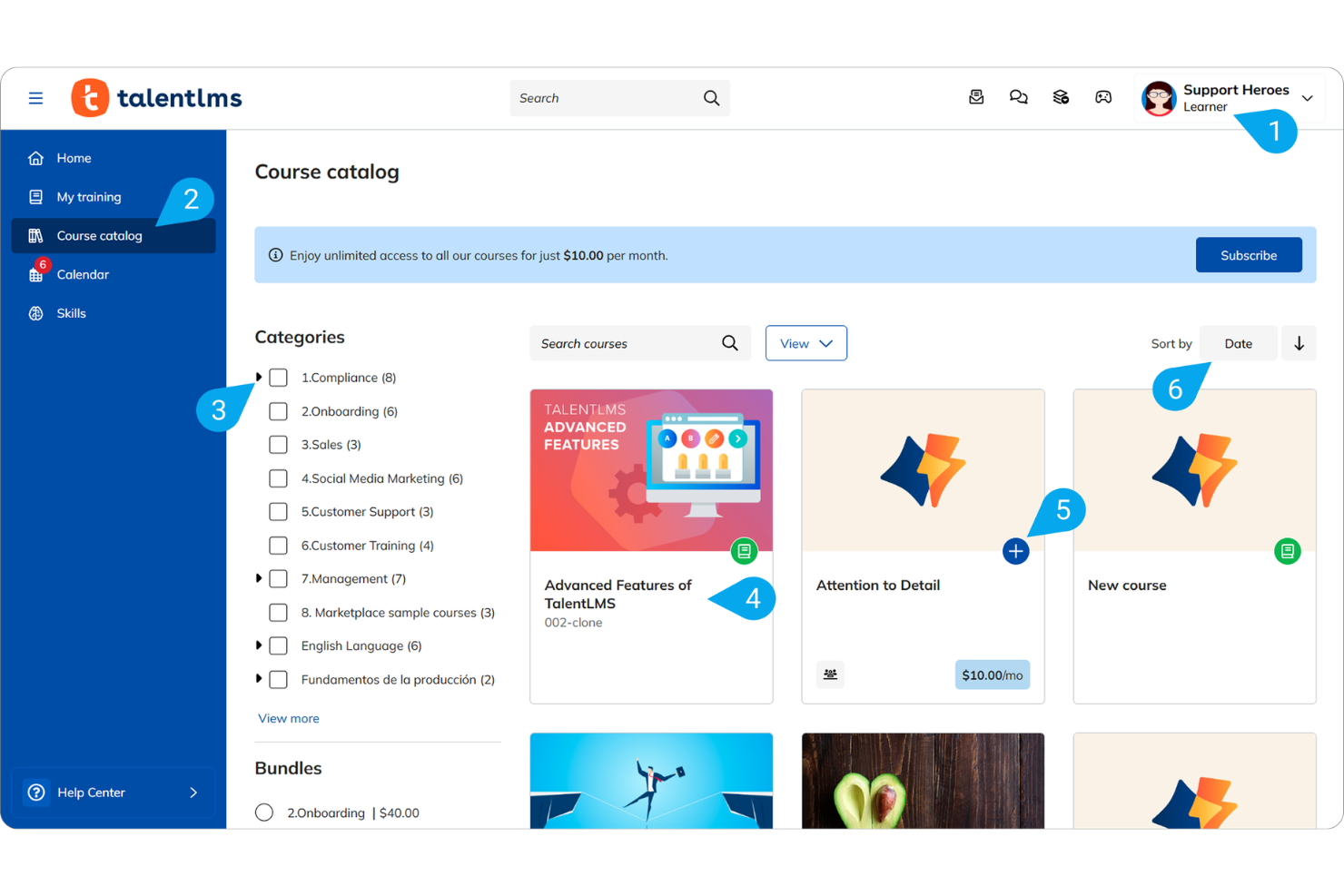Open the course stack icon in the header
Image resolution: width=1344 pixels, height=896 pixels.
pos(1061,97)
